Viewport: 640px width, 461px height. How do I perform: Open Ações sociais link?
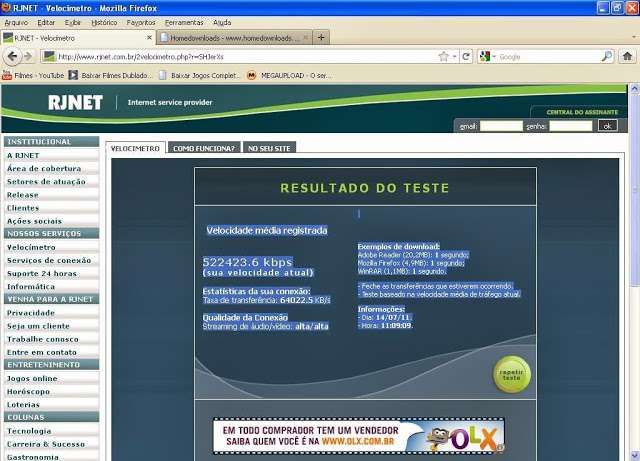tap(34, 221)
